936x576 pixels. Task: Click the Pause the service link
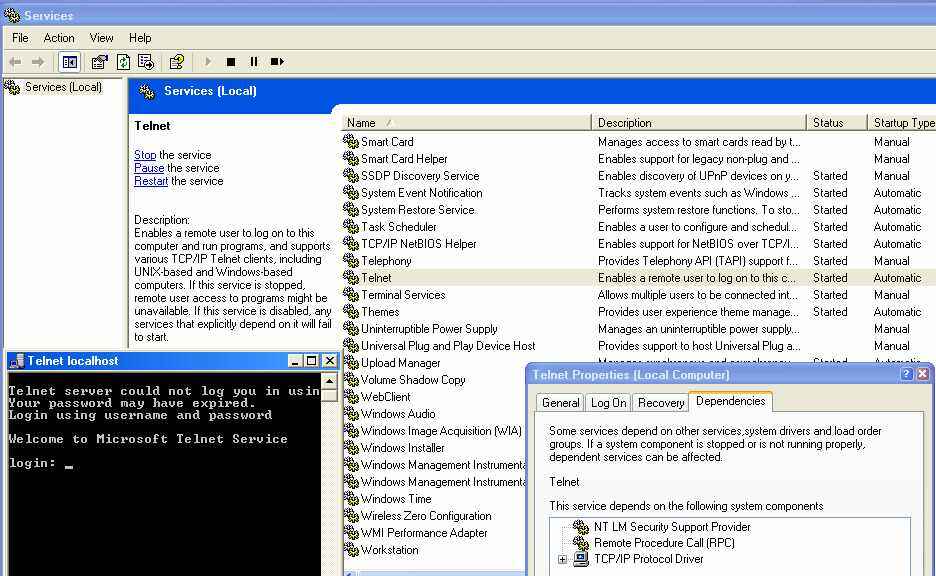click(149, 168)
